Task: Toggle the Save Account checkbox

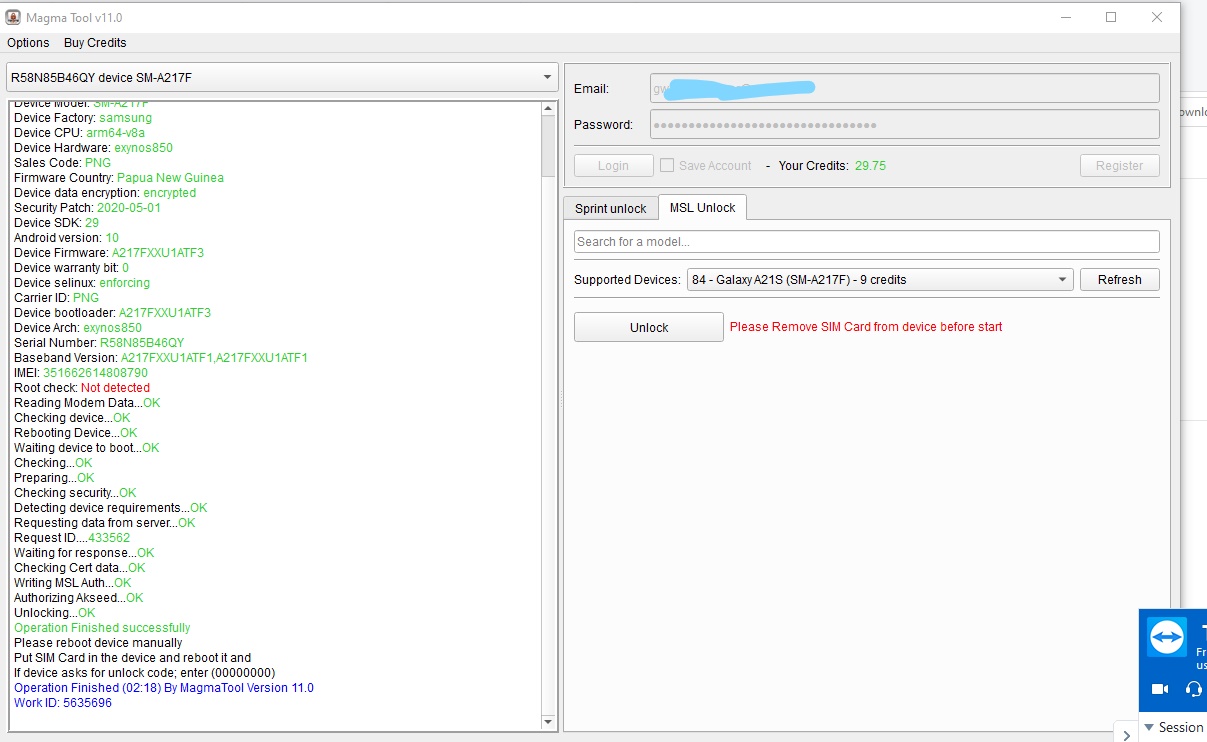Action: [x=667, y=165]
